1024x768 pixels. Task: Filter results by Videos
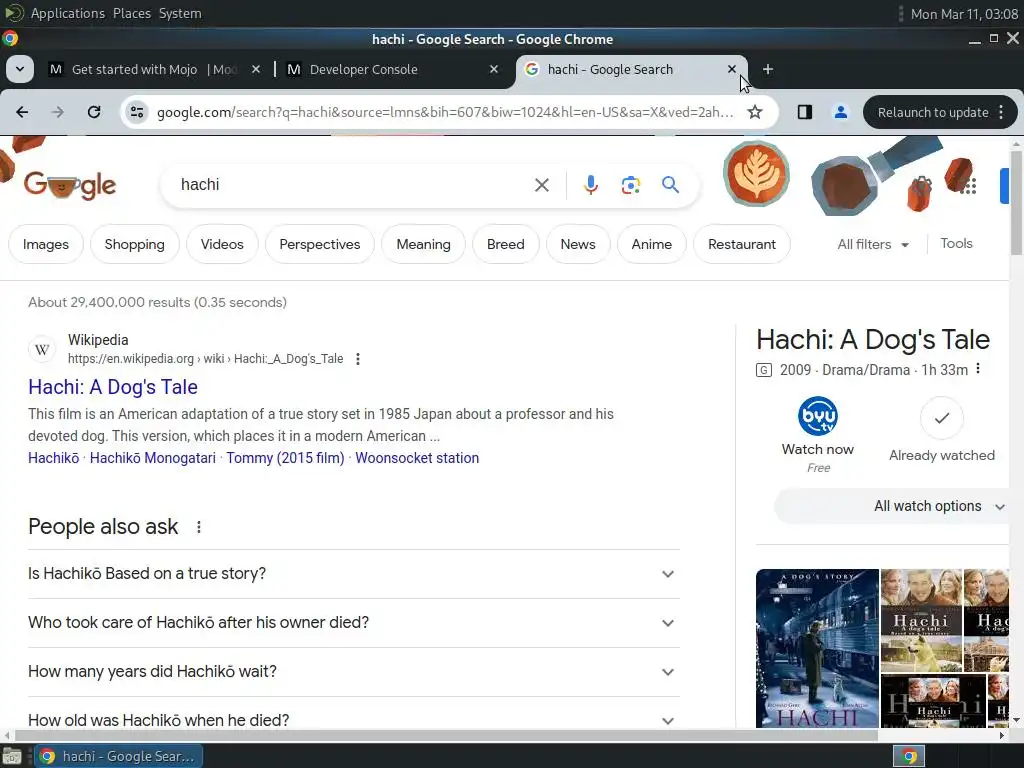tap(222, 244)
